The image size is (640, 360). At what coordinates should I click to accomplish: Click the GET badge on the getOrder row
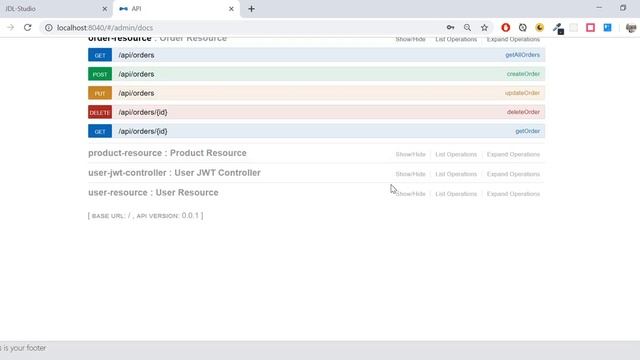coord(100,131)
